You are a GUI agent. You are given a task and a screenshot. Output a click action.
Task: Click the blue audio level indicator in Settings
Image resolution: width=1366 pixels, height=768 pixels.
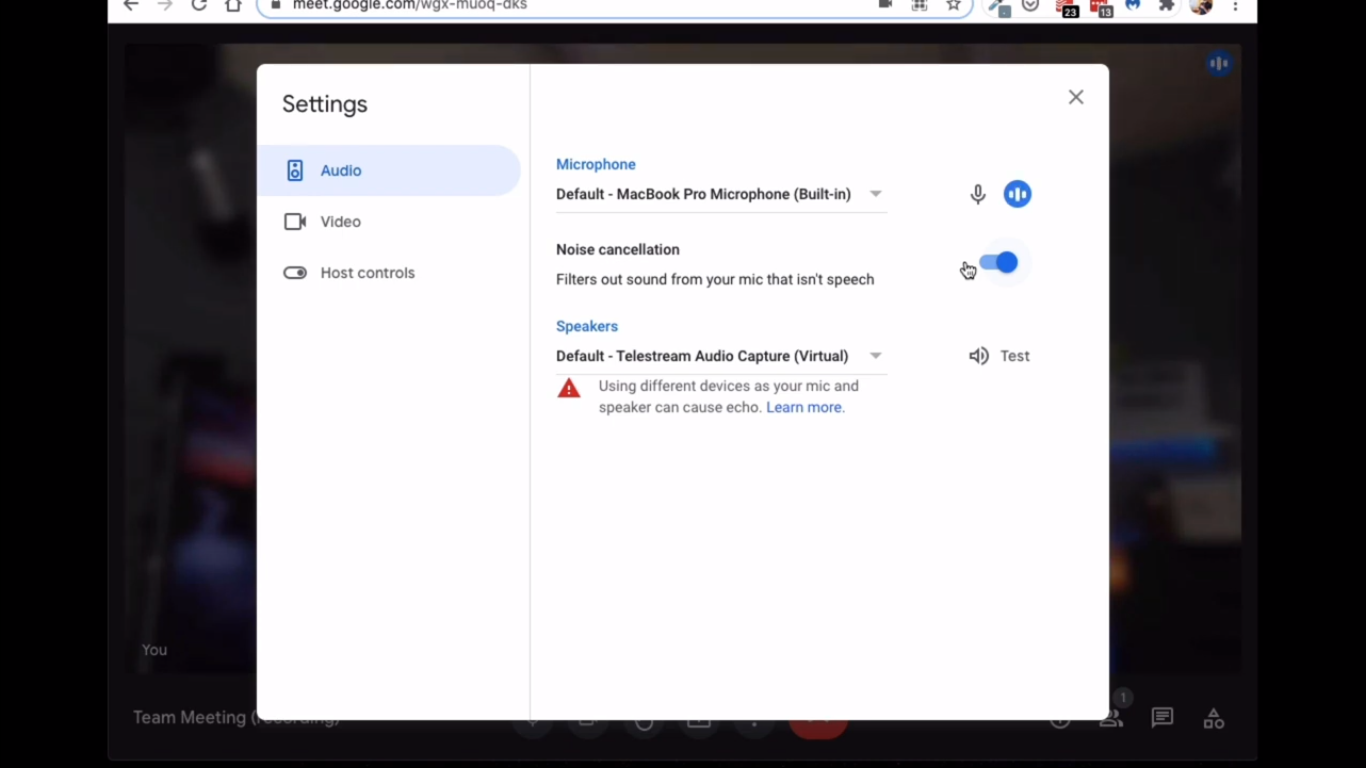coord(1017,194)
